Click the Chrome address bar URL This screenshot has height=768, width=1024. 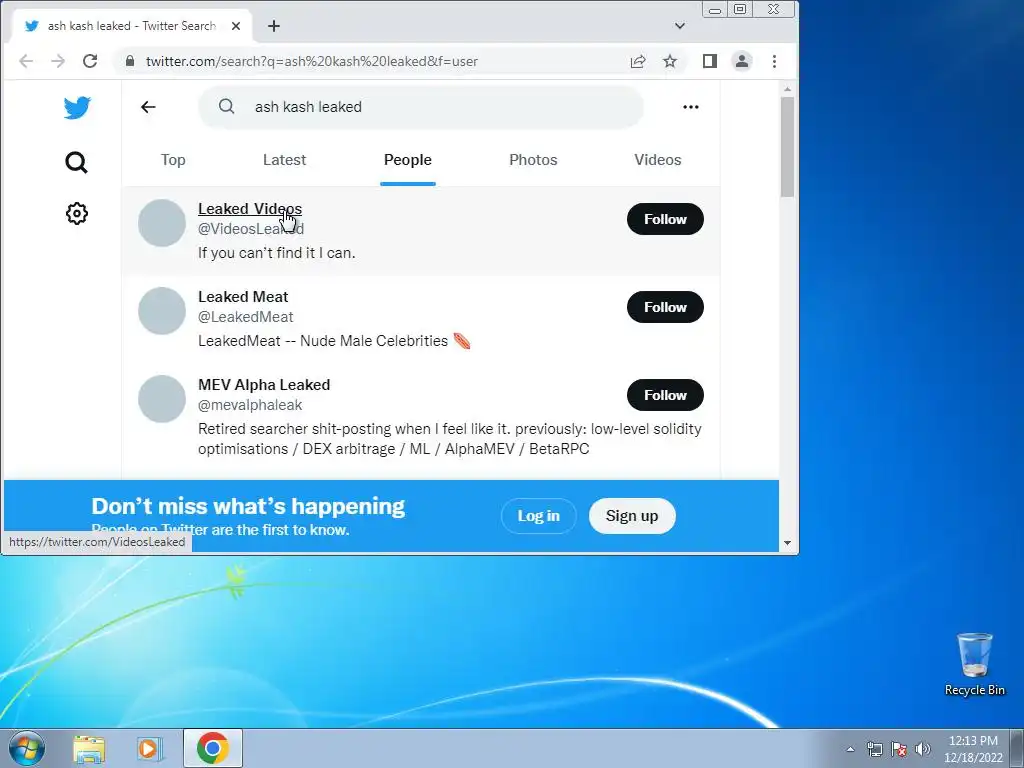click(x=312, y=61)
